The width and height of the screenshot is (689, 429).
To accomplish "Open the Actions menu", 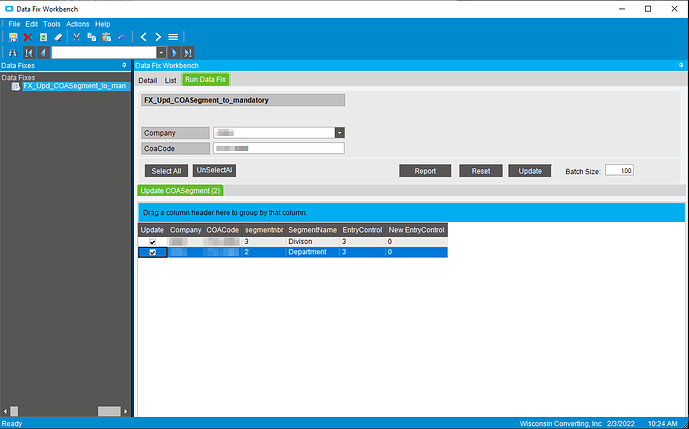I will (x=78, y=24).
